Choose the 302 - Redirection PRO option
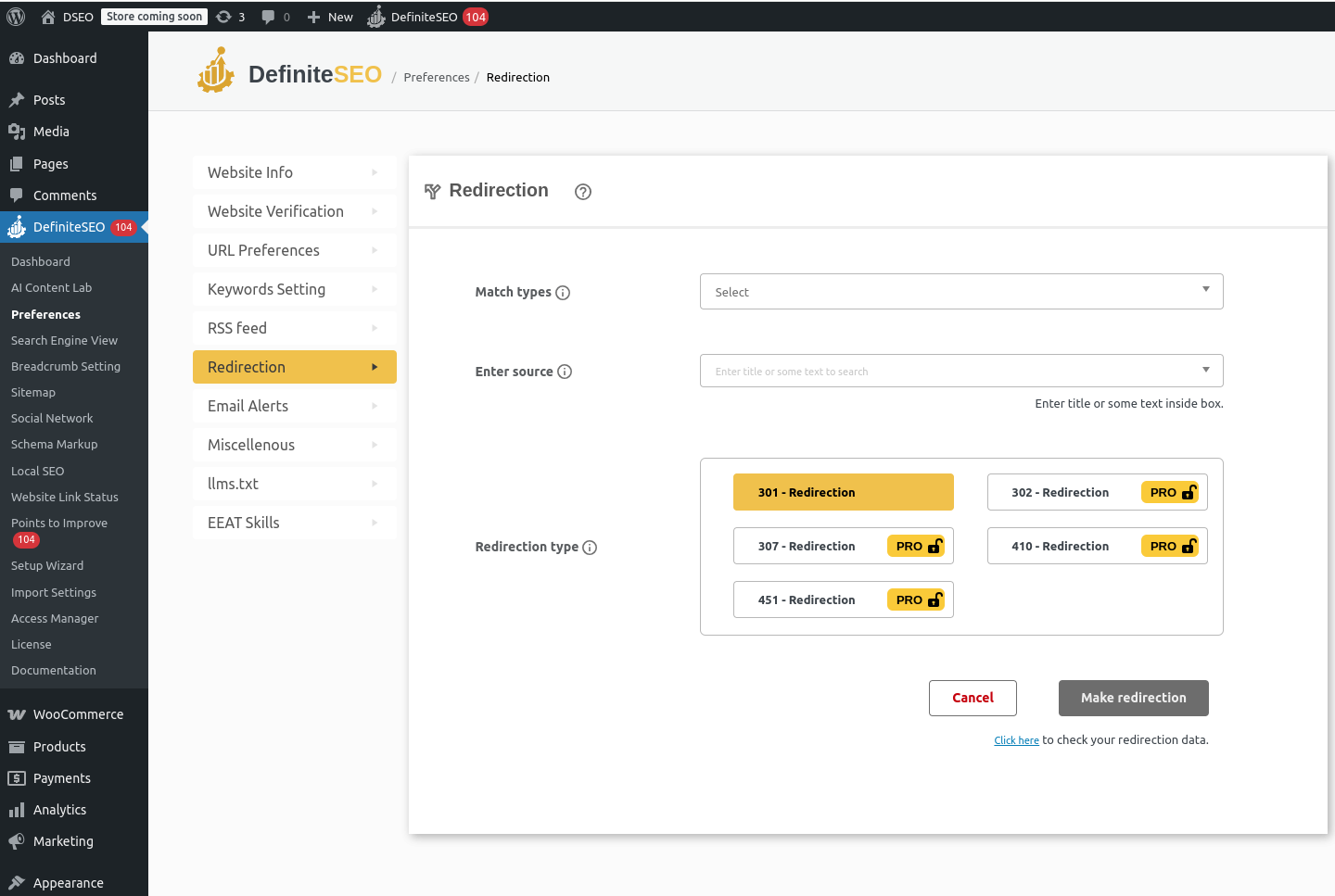 pos(1097,492)
